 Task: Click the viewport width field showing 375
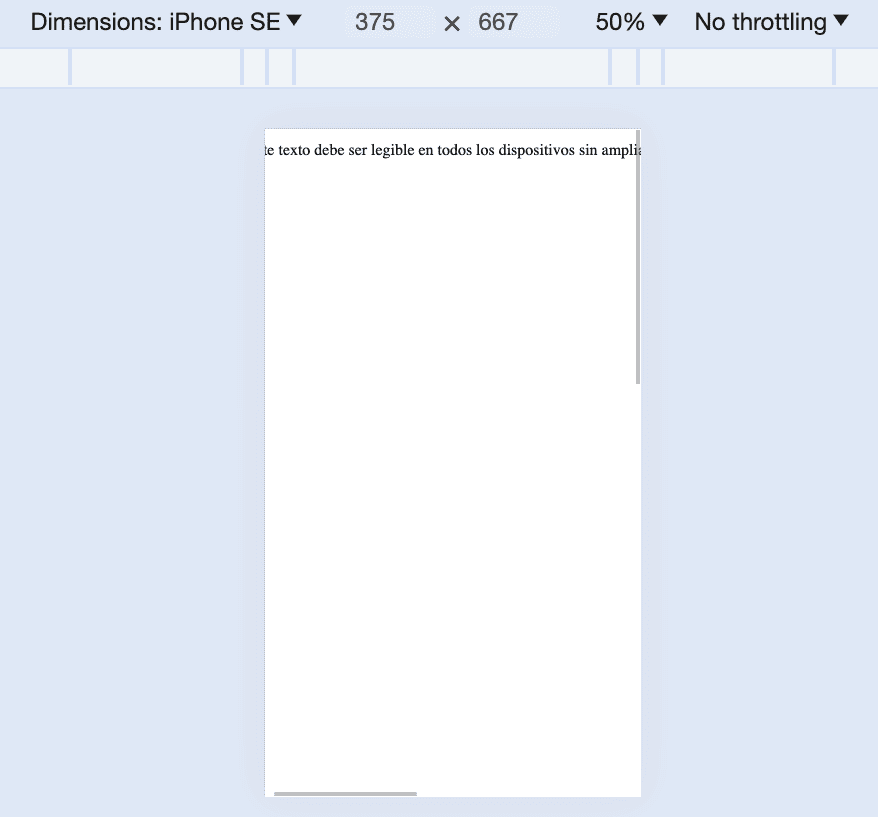tap(375, 22)
